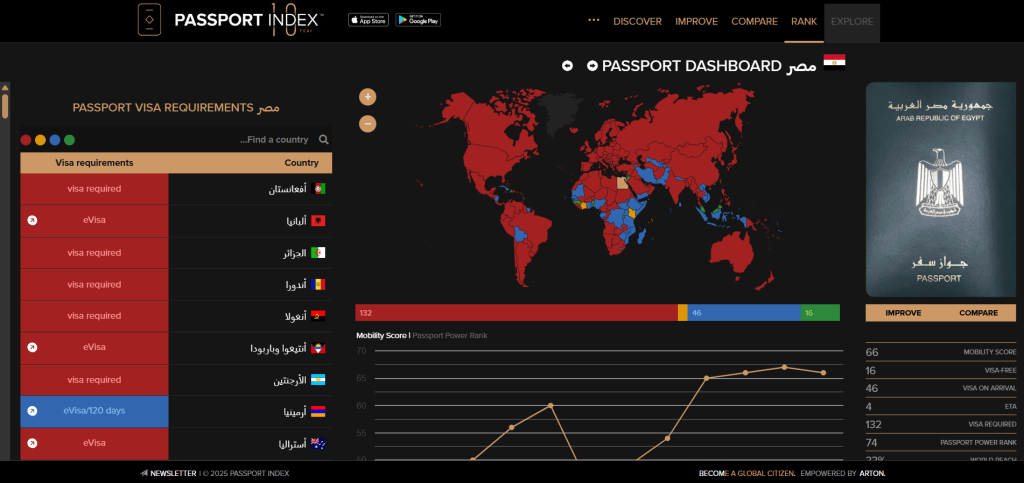Viewport: 1024px width, 483px height.
Task: Click the blue 46 segment of bar
Action: (744, 313)
